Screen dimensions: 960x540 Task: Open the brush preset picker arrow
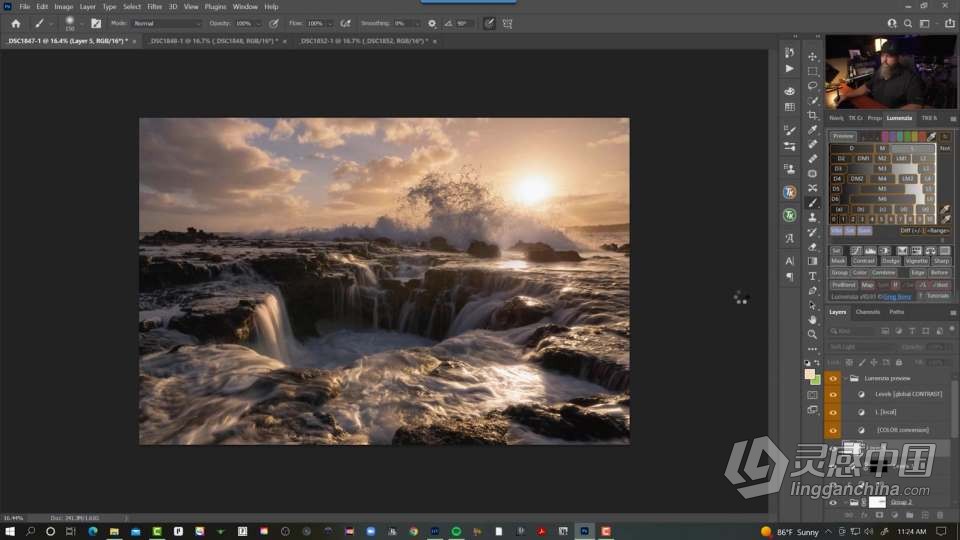click(81, 24)
